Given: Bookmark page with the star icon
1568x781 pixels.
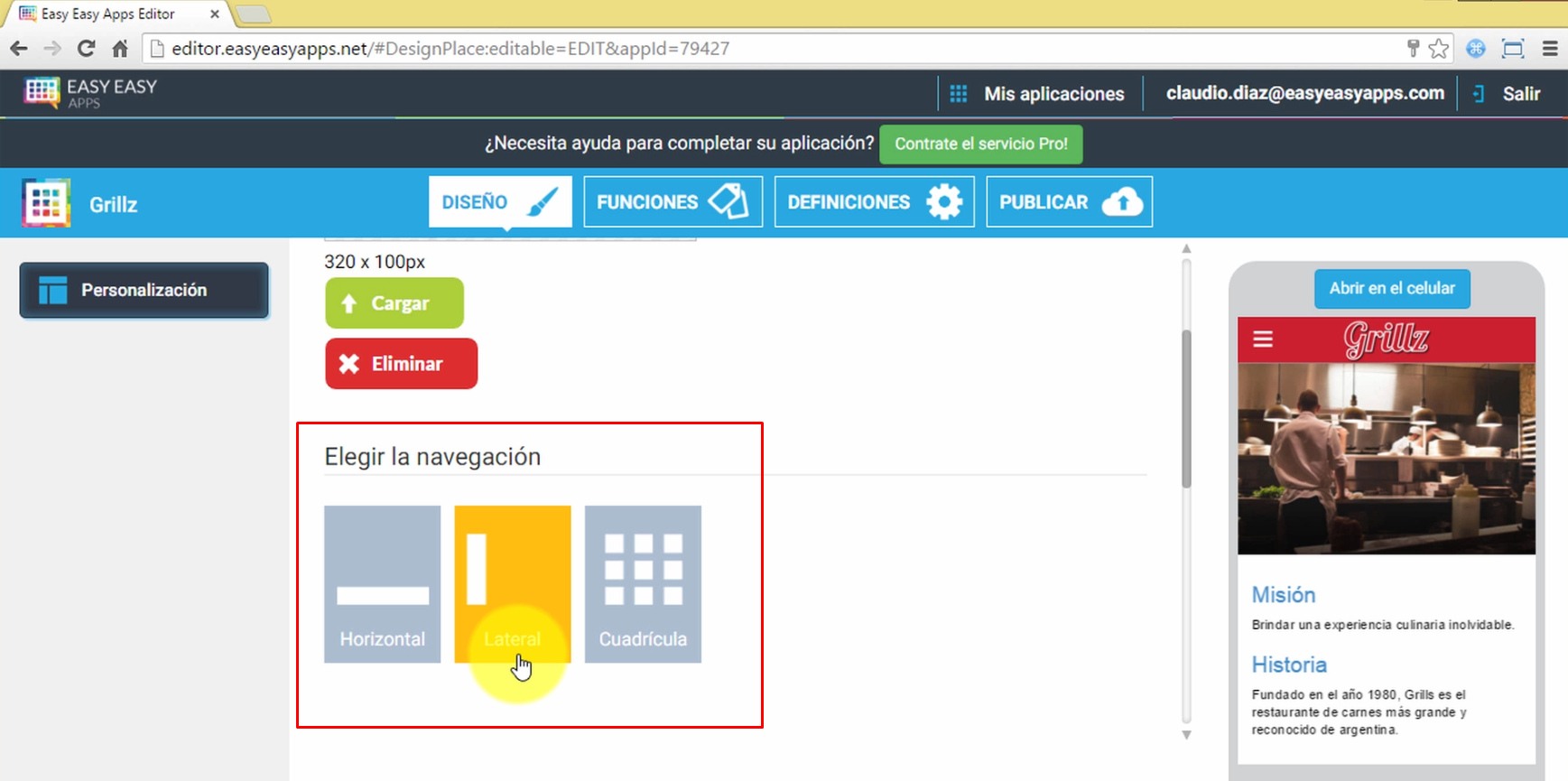Looking at the screenshot, I should tap(1439, 49).
